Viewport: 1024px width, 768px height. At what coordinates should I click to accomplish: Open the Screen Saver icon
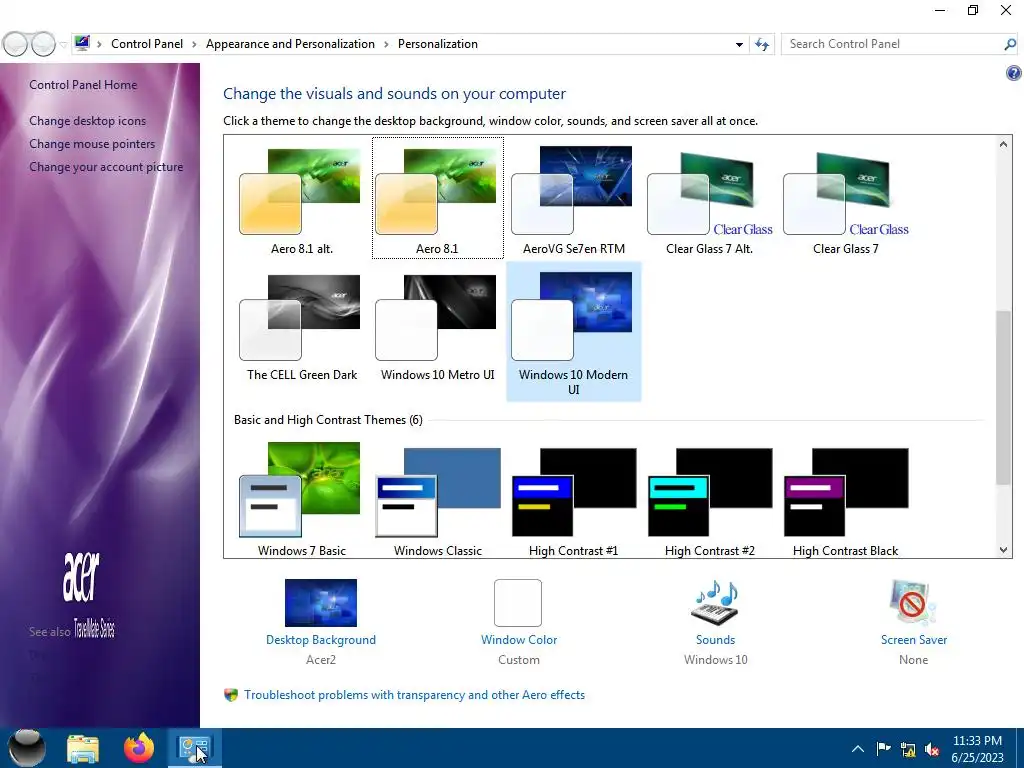[x=913, y=602]
